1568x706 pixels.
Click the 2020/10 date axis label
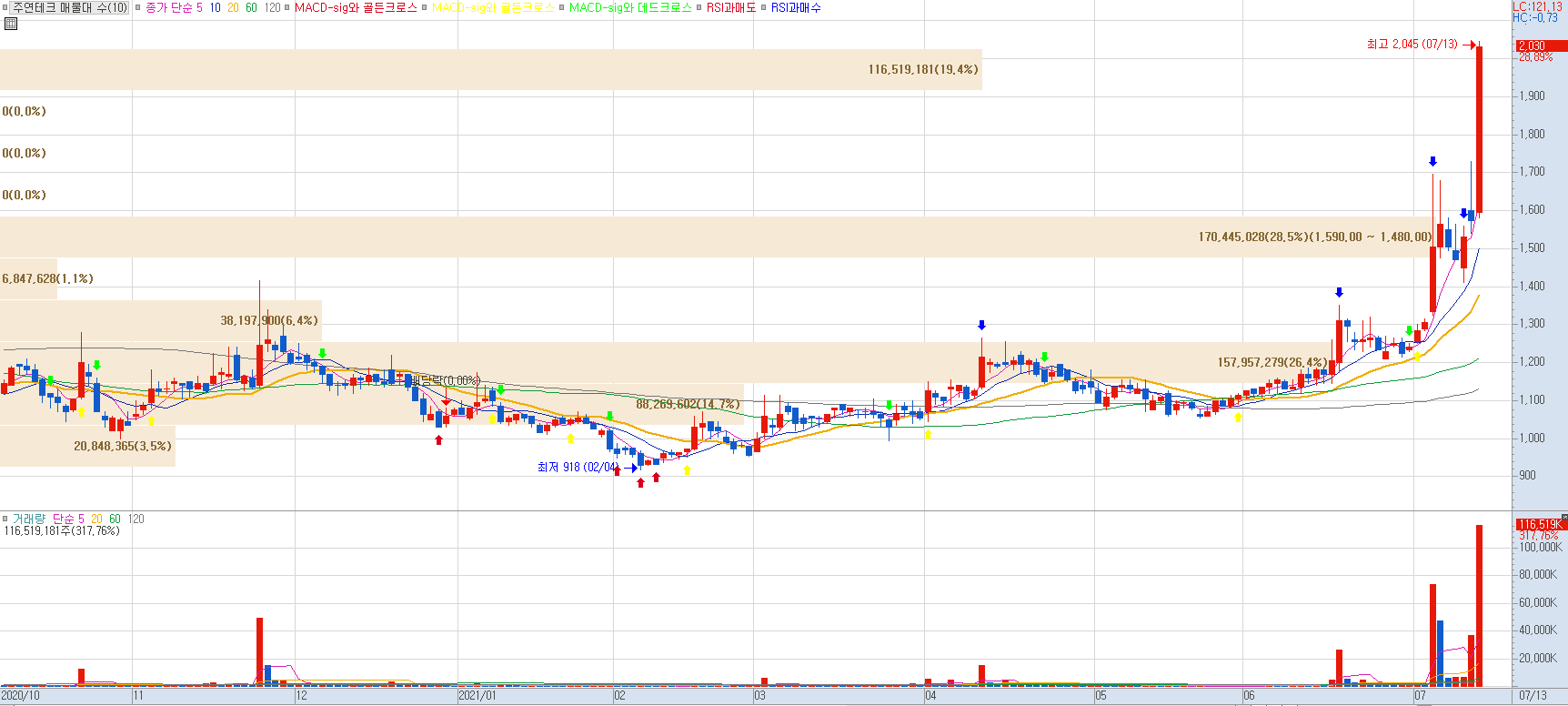(x=20, y=695)
